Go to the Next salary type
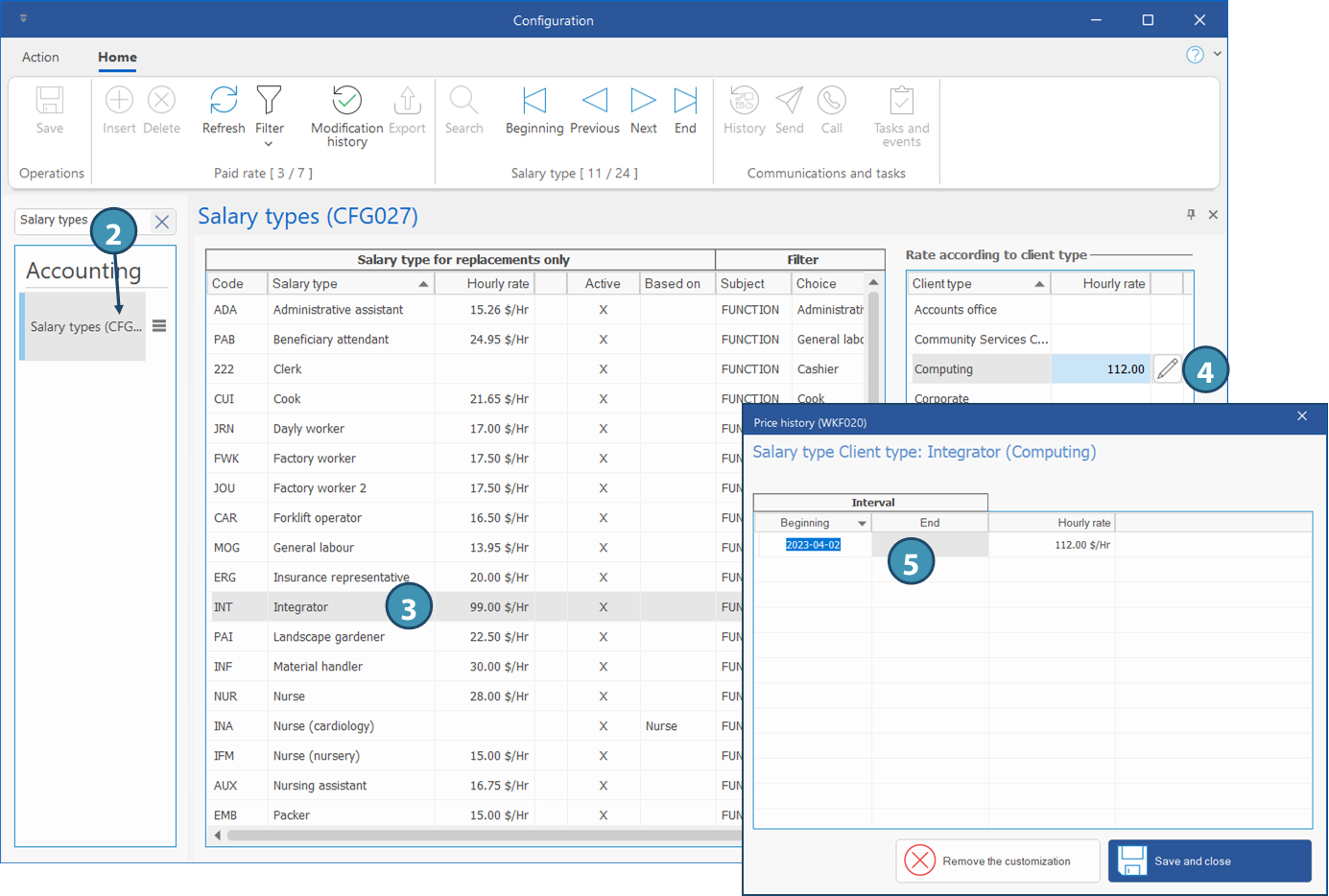 643,101
